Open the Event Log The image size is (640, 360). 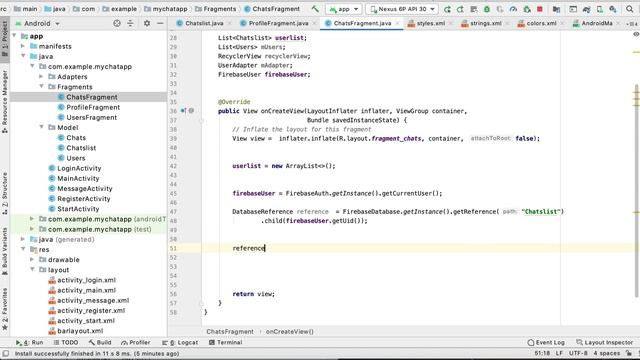(x=546, y=342)
